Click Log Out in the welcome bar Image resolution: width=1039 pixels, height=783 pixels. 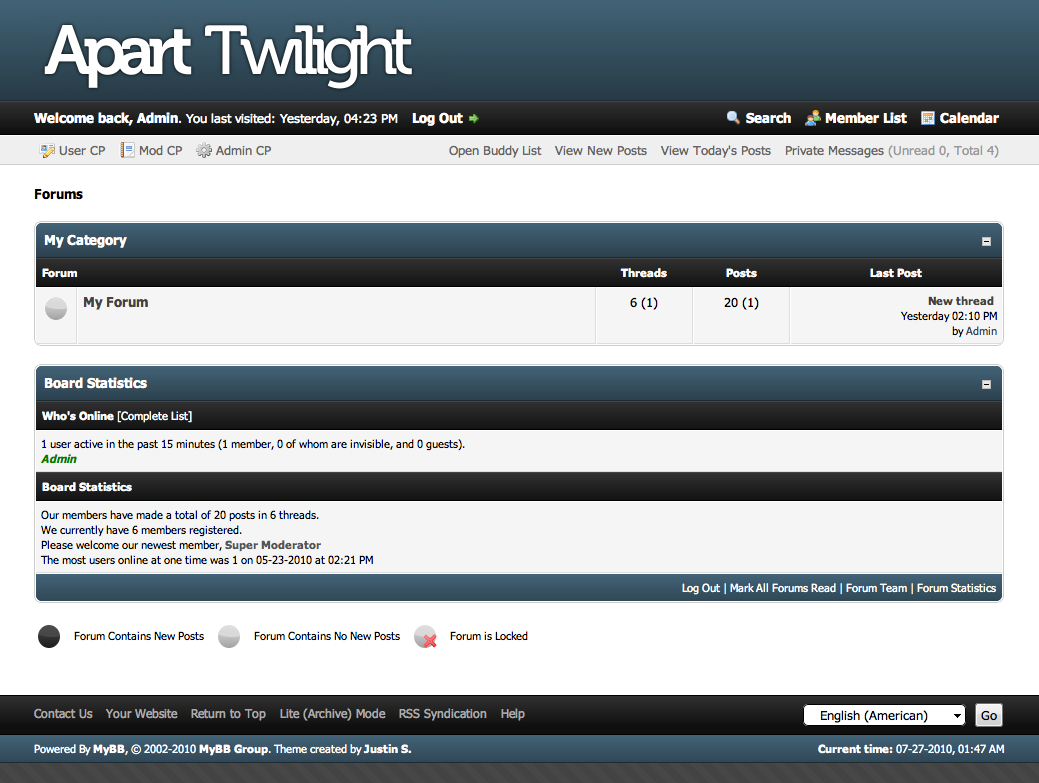point(437,118)
